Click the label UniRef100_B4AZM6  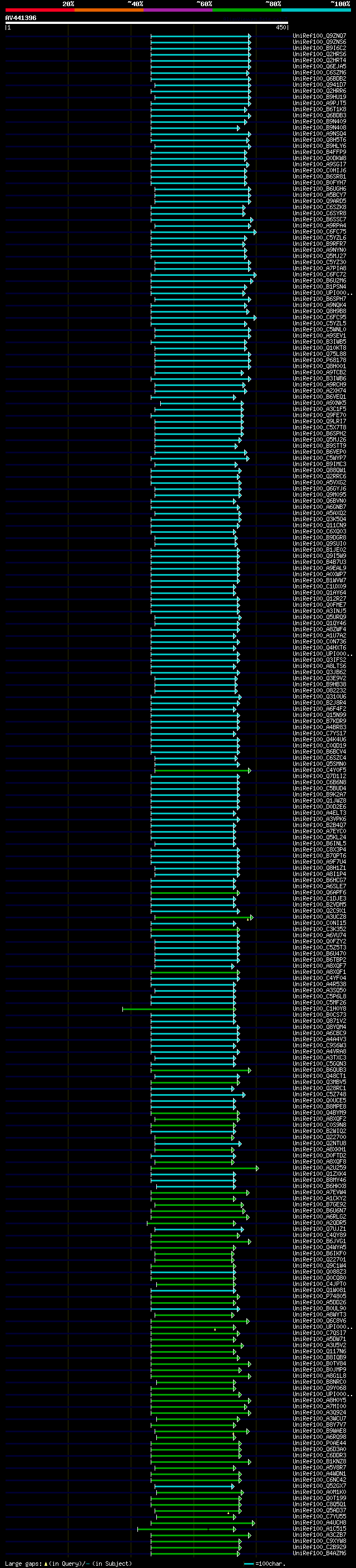coord(319,1554)
